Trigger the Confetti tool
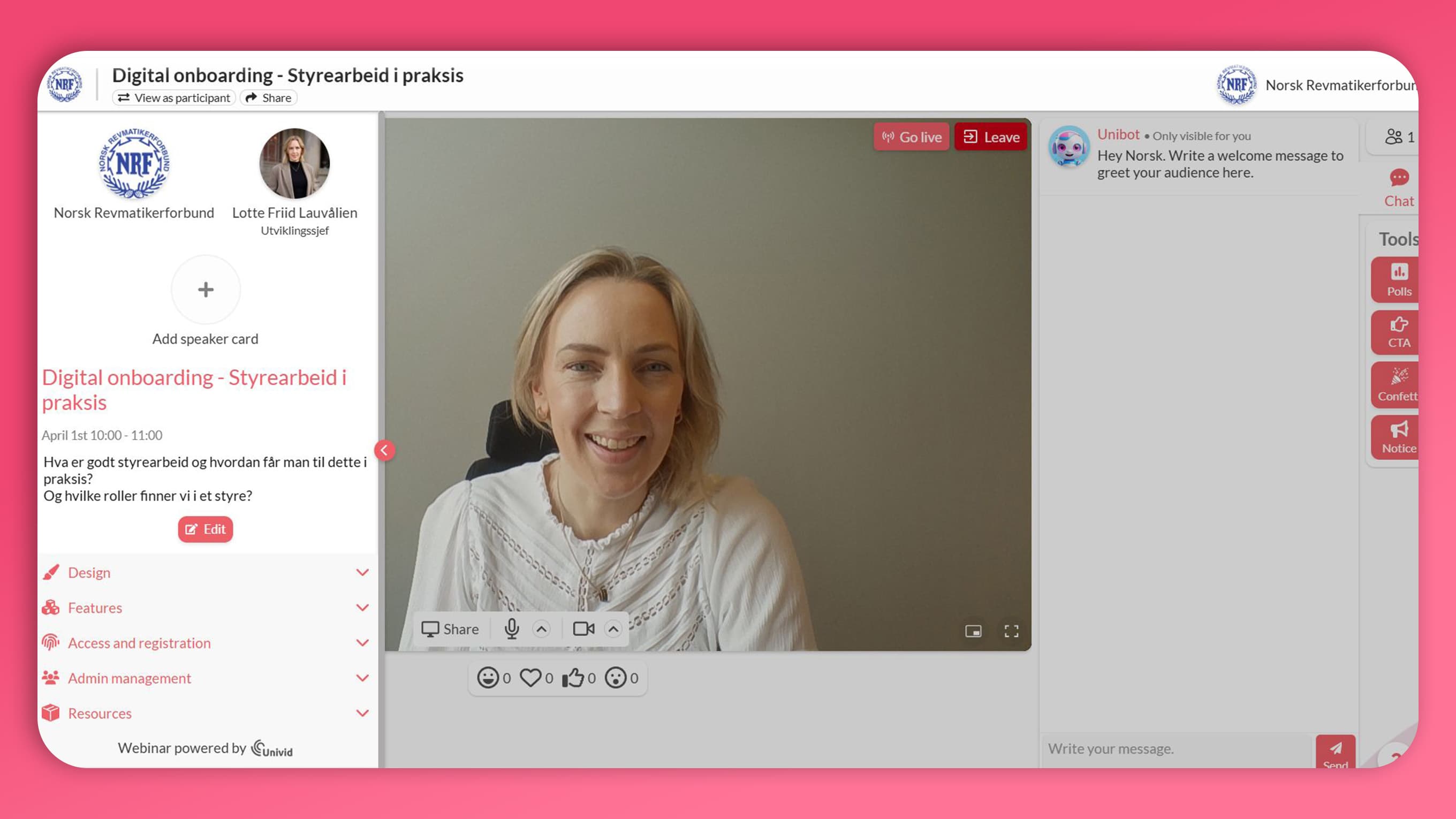The width and height of the screenshot is (1456, 819). click(1398, 385)
